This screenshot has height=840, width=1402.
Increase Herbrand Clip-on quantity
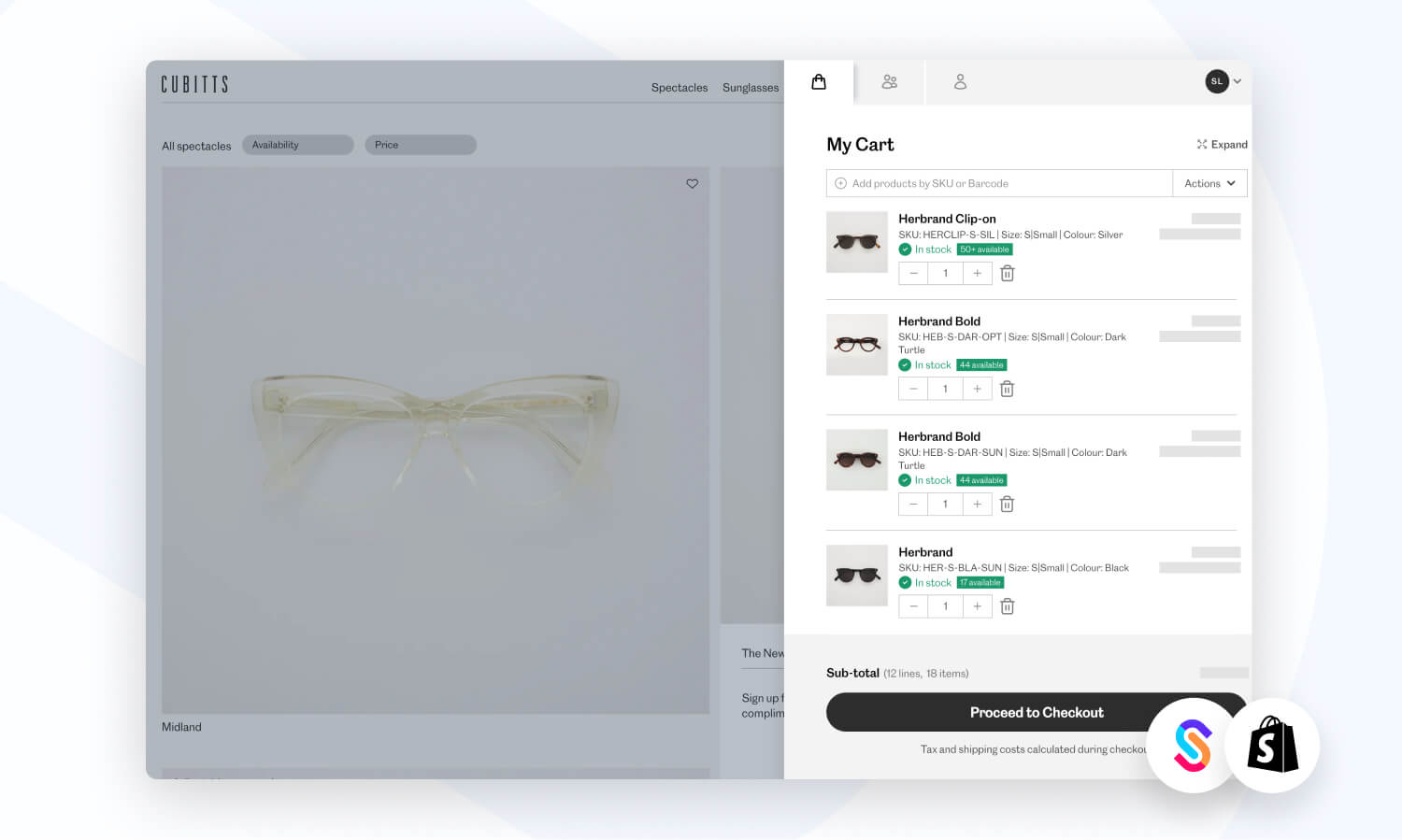pyautogui.click(x=977, y=274)
